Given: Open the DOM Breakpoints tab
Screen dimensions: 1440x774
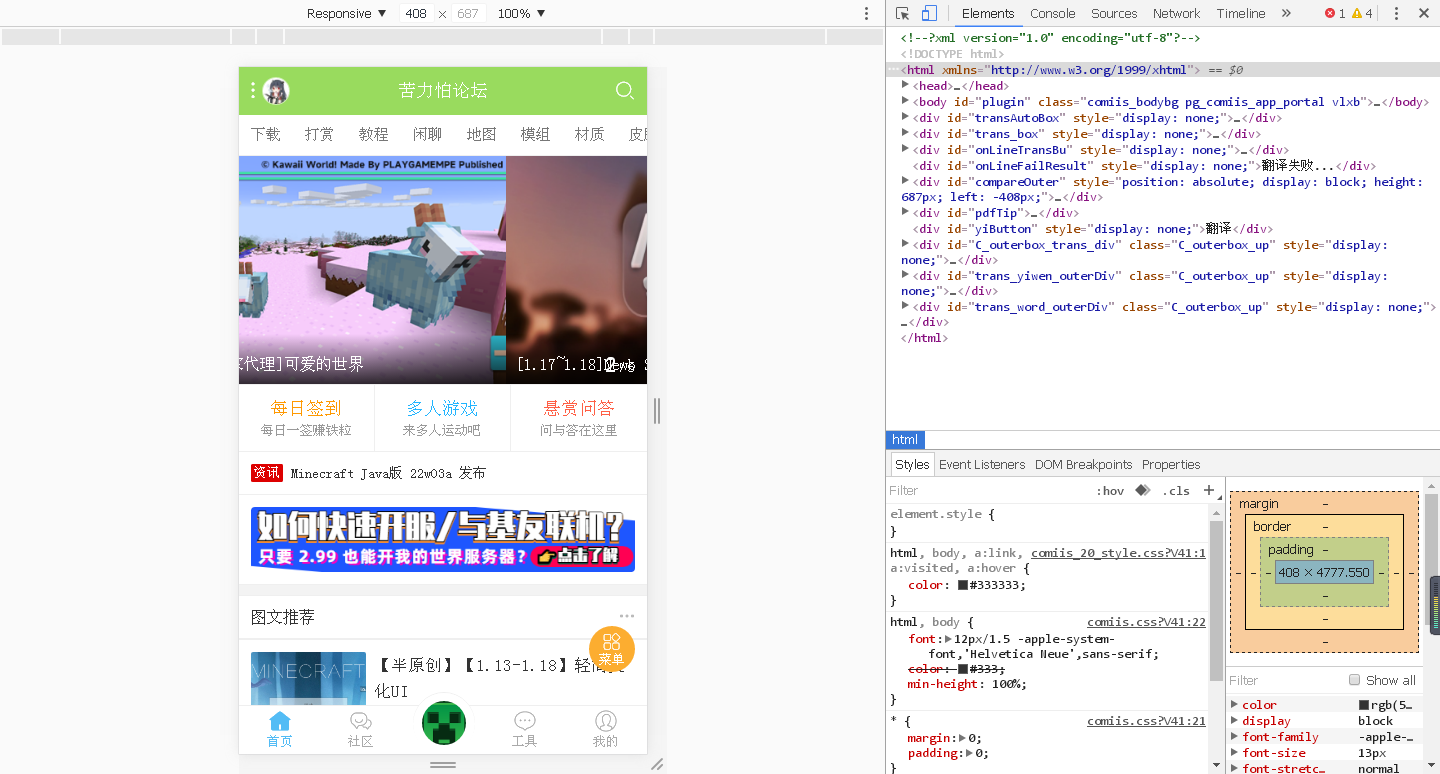Looking at the screenshot, I should pos(1083,464).
